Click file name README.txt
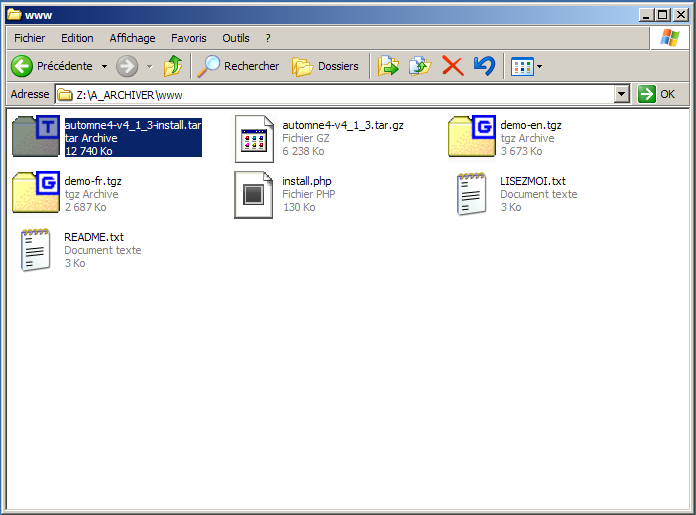 pyautogui.click(x=94, y=237)
